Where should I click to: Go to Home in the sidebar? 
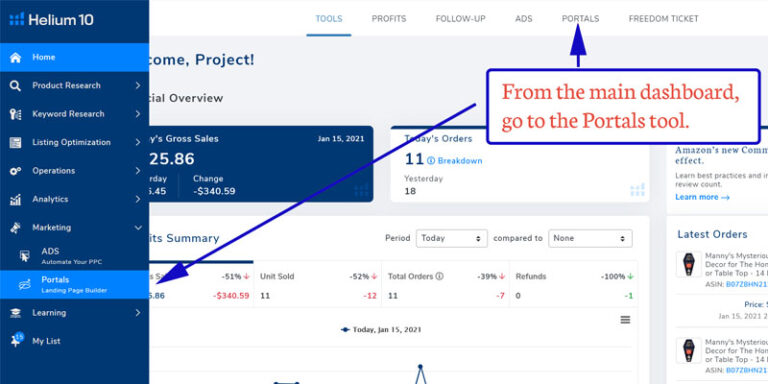pos(74,57)
